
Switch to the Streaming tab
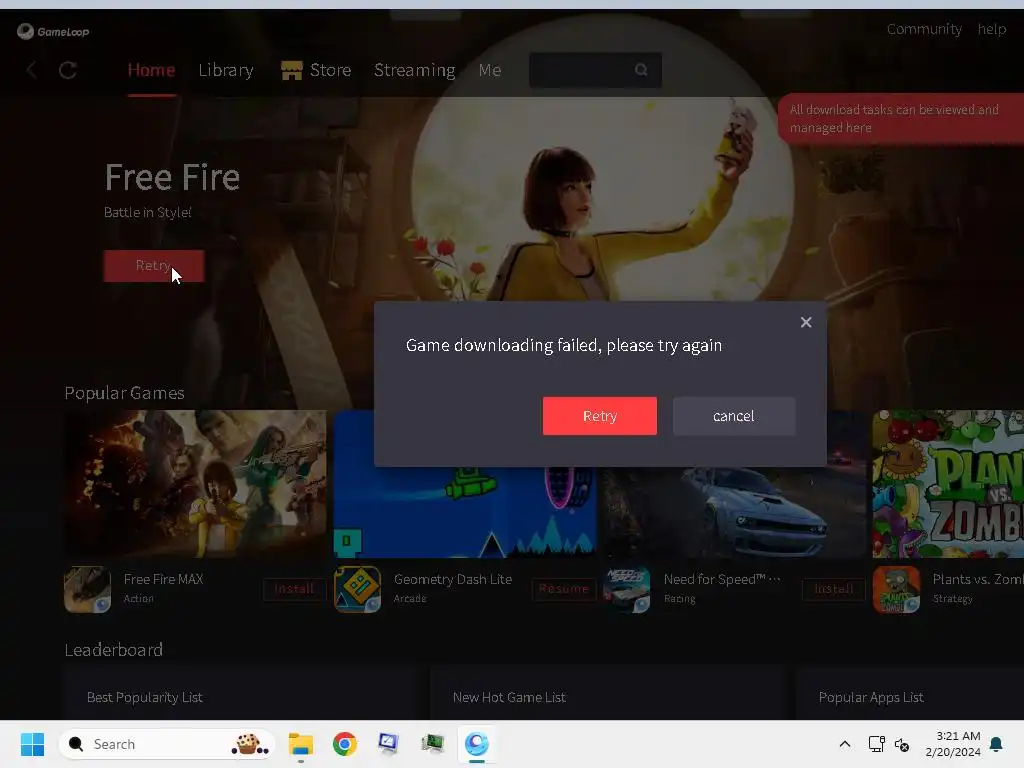point(415,70)
